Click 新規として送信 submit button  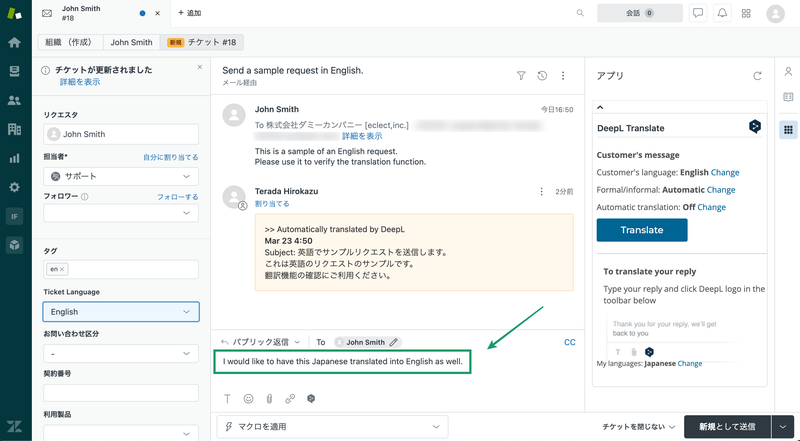(x=729, y=427)
